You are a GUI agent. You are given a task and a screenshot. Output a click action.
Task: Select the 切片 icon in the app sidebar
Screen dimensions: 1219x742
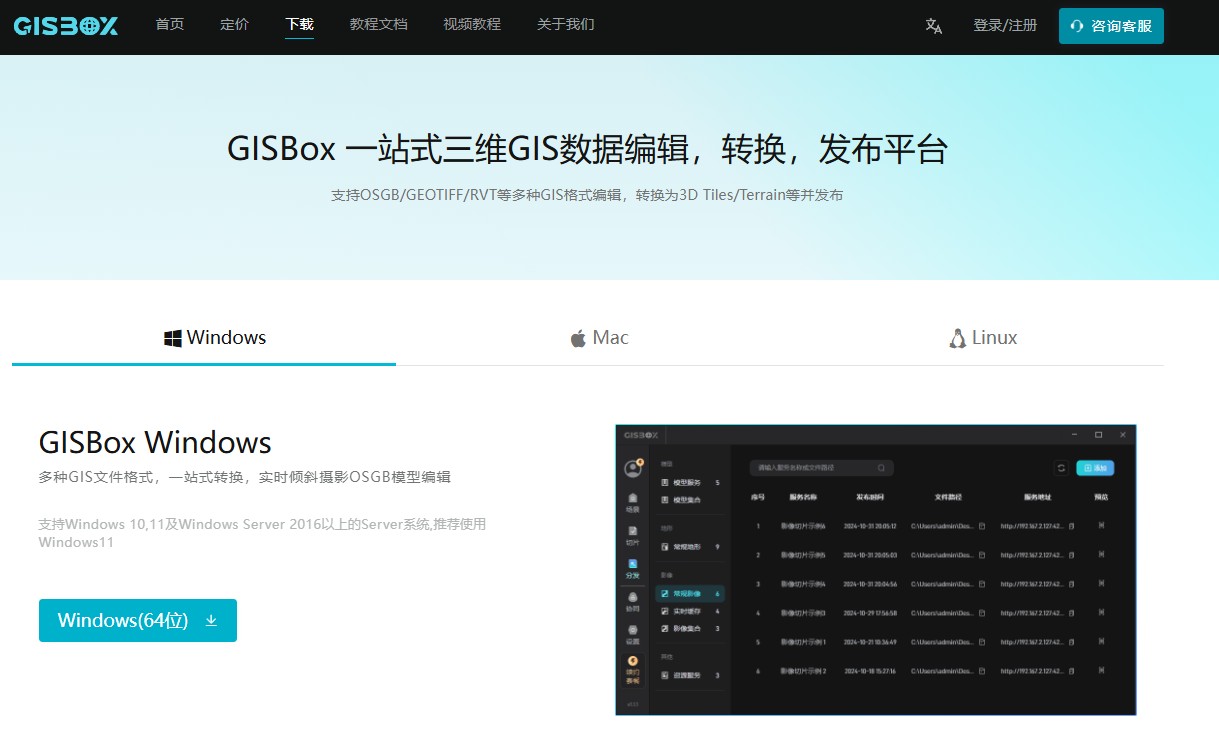[632, 535]
